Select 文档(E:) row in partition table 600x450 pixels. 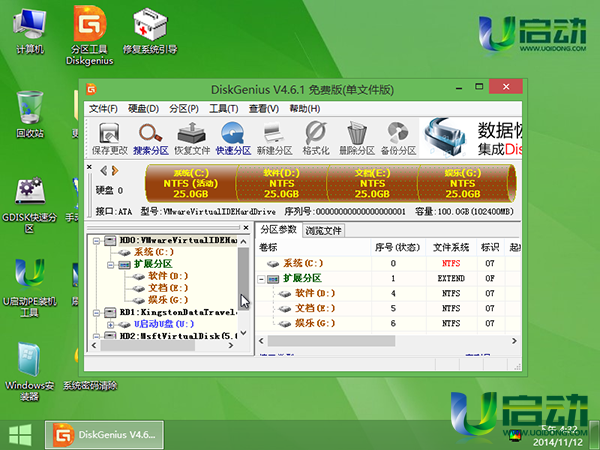[388, 308]
